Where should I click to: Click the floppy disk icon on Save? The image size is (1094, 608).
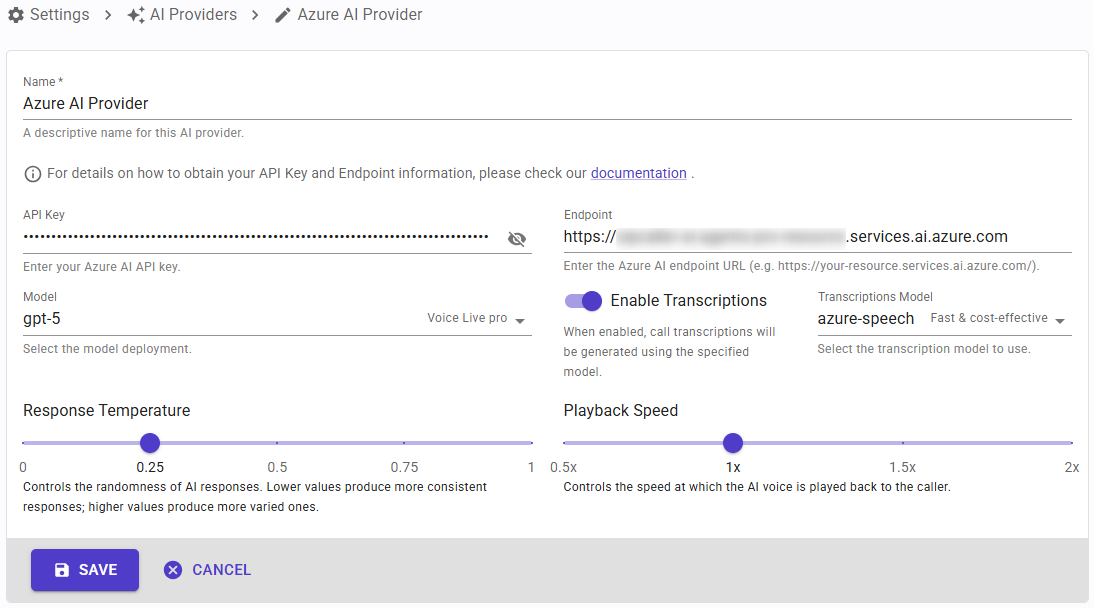pyautogui.click(x=62, y=570)
